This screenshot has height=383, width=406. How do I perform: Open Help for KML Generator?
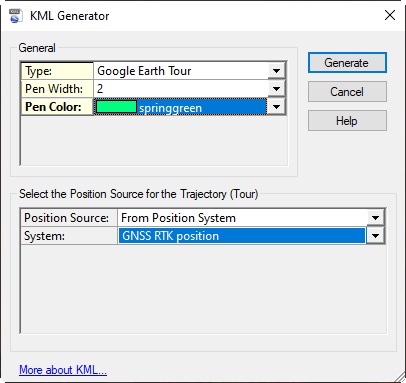(347, 121)
